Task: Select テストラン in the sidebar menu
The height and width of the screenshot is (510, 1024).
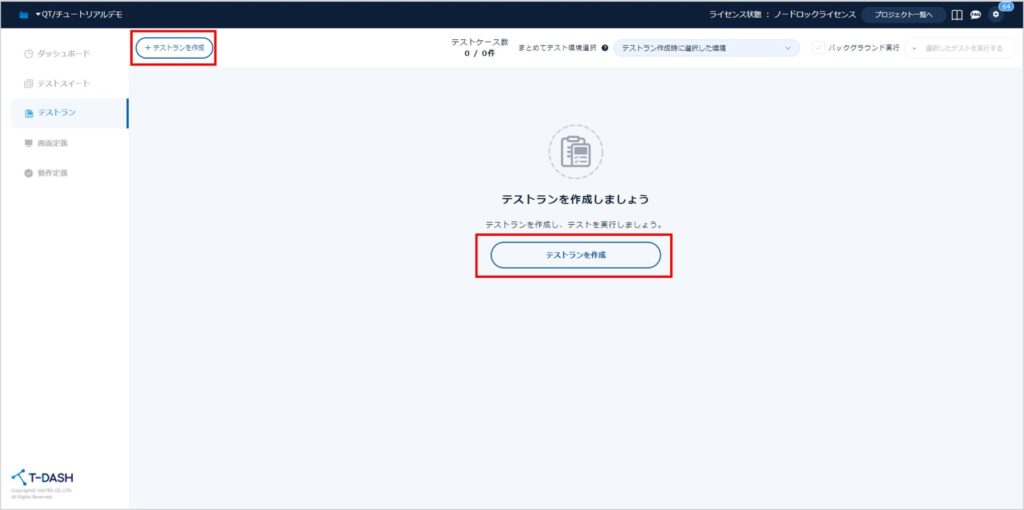Action: point(57,113)
